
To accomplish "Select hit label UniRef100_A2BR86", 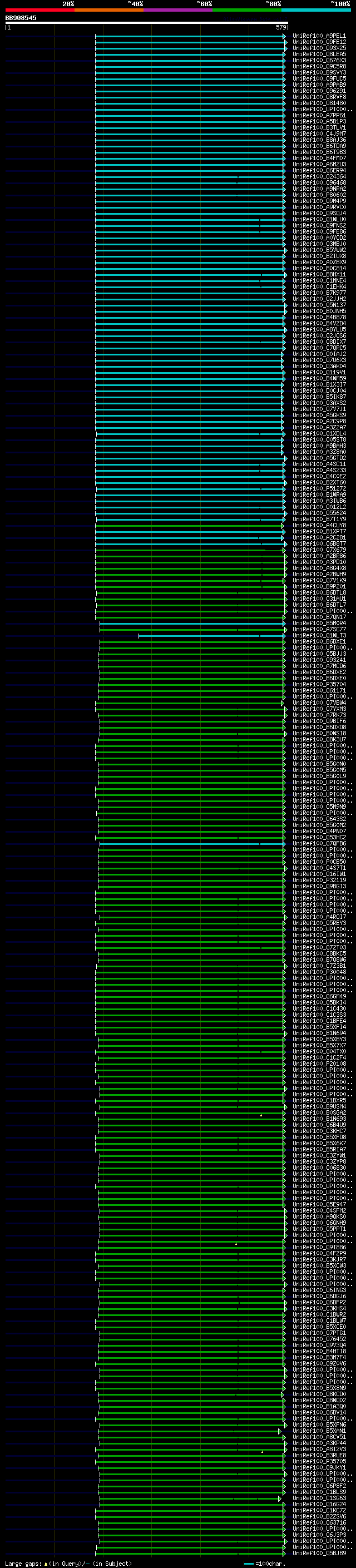I will (x=319, y=556).
